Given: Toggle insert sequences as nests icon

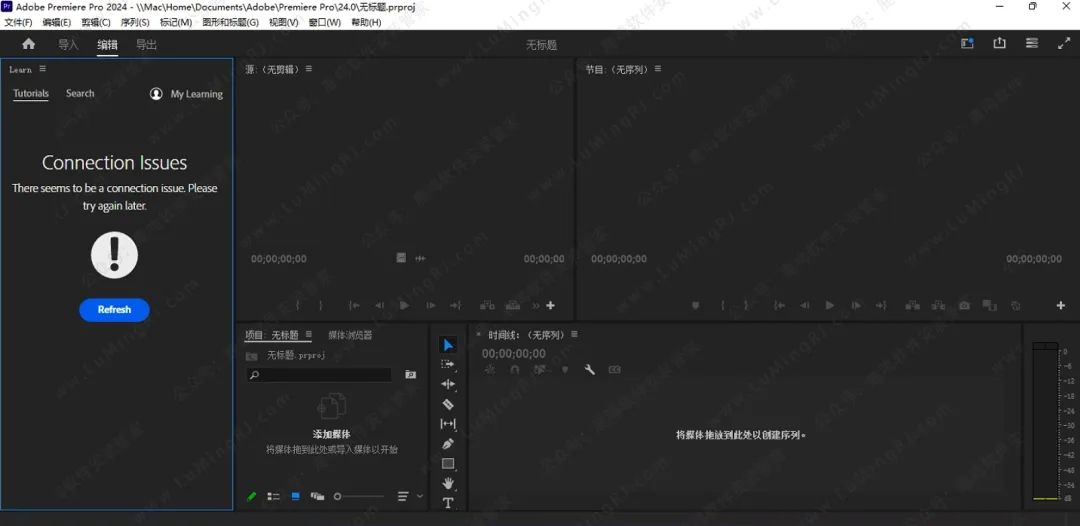Looking at the screenshot, I should coord(490,370).
